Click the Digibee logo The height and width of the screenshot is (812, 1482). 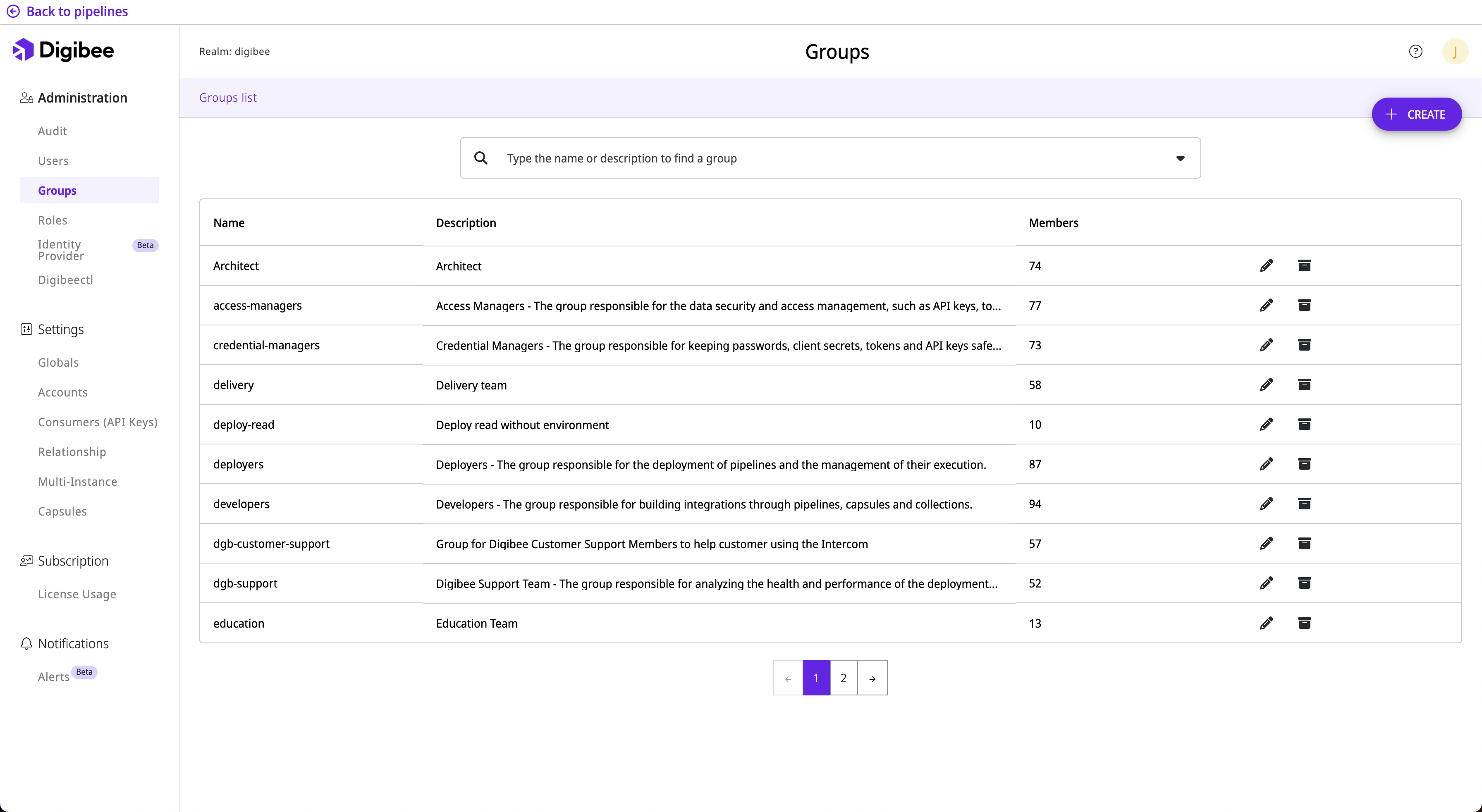63,50
